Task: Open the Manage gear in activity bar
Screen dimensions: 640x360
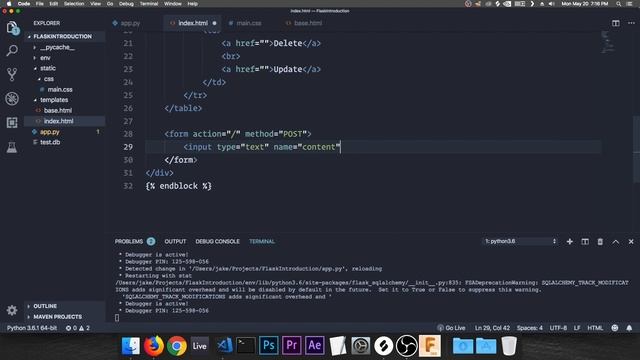Action: (x=12, y=310)
